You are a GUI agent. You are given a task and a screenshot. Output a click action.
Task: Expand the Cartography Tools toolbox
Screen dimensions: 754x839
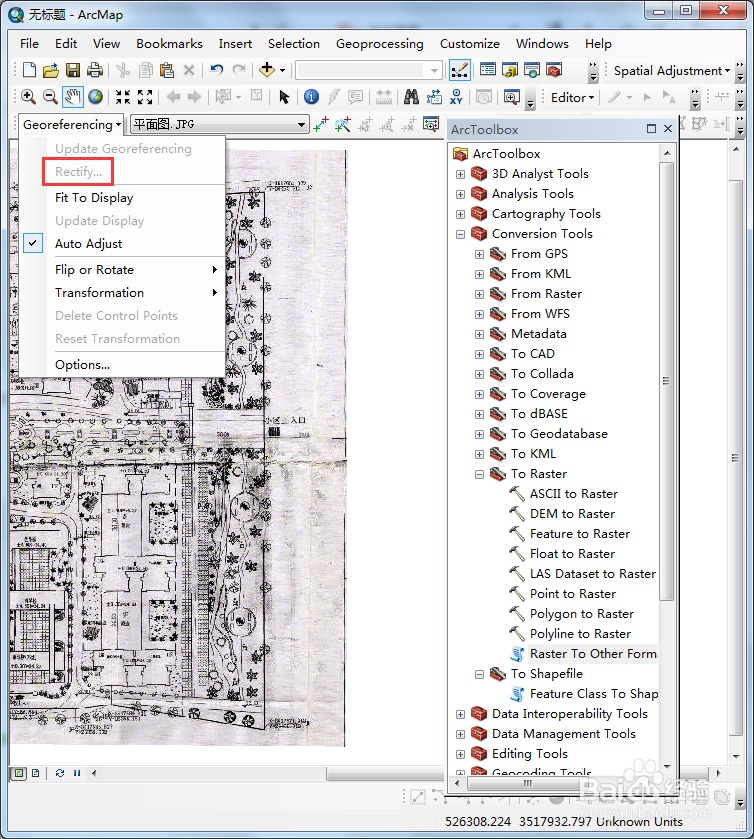click(x=460, y=215)
